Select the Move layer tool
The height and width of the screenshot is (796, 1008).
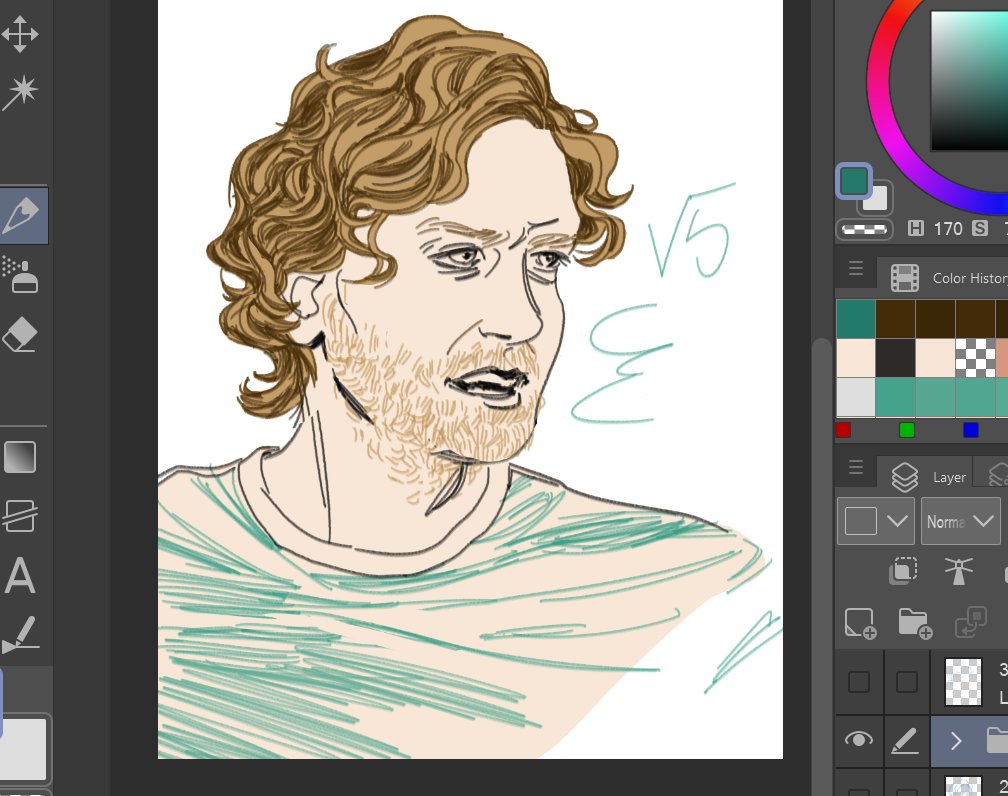pyautogui.click(x=19, y=33)
